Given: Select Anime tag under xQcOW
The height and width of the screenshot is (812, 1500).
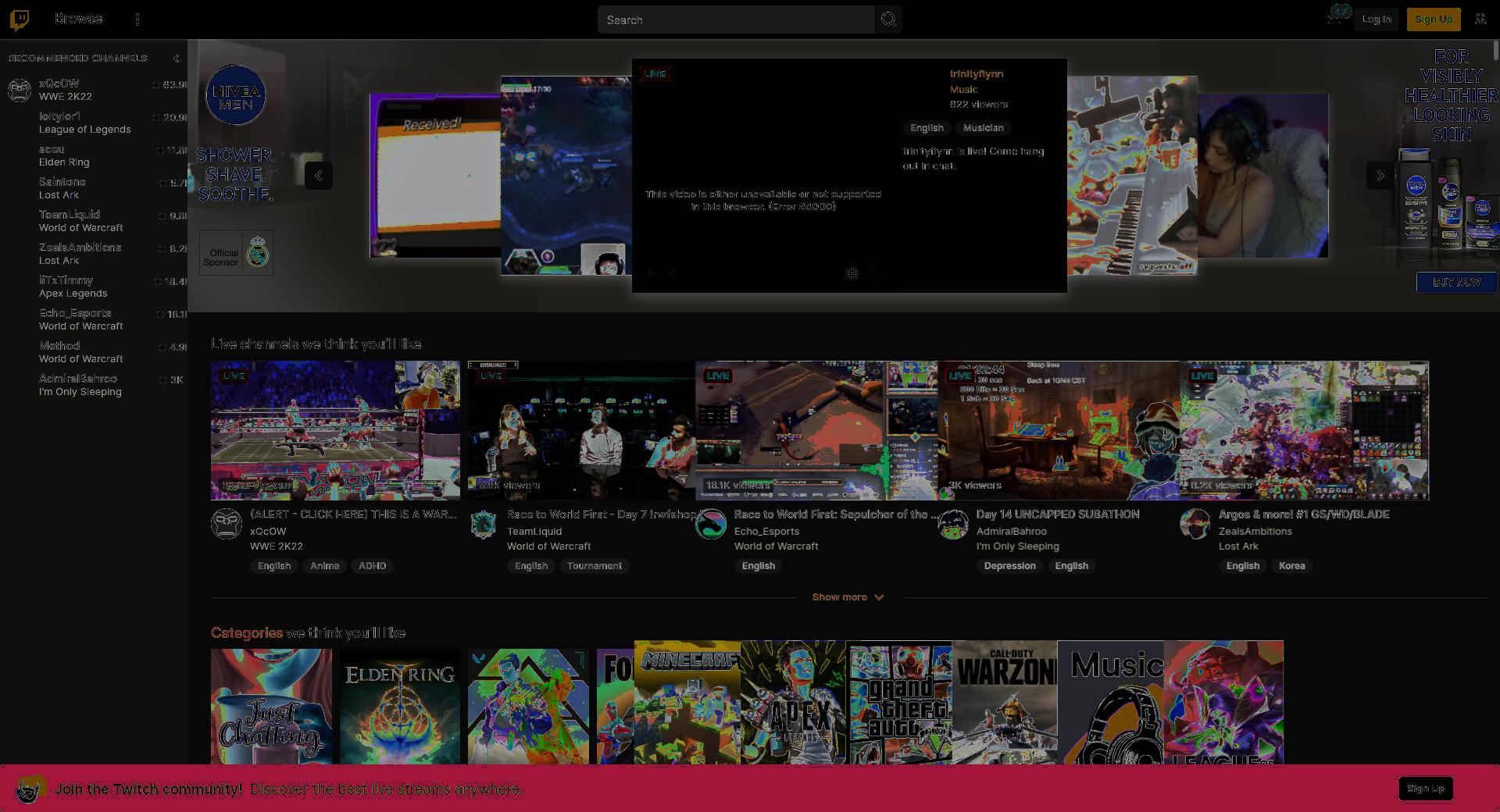Looking at the screenshot, I should coord(324,566).
